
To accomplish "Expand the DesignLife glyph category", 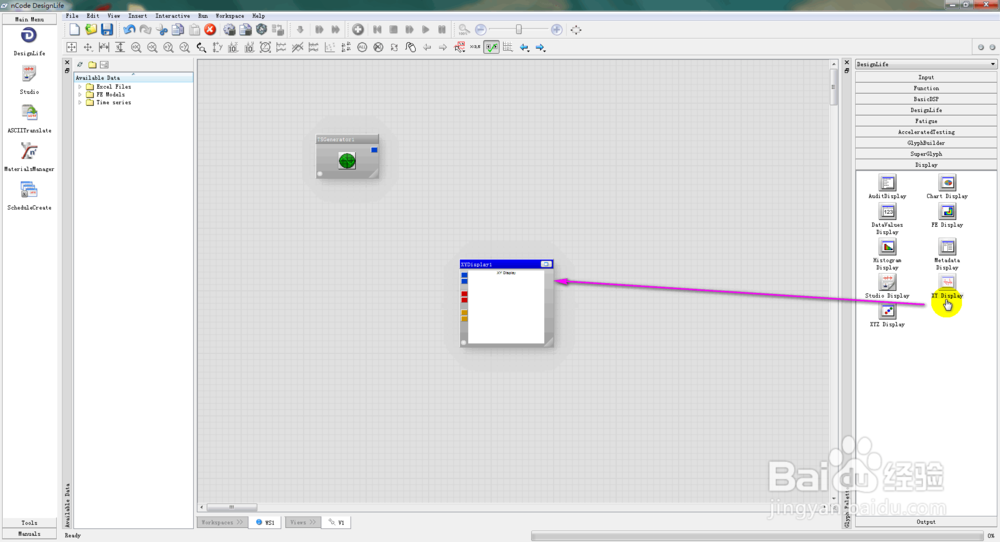I will [926, 110].
